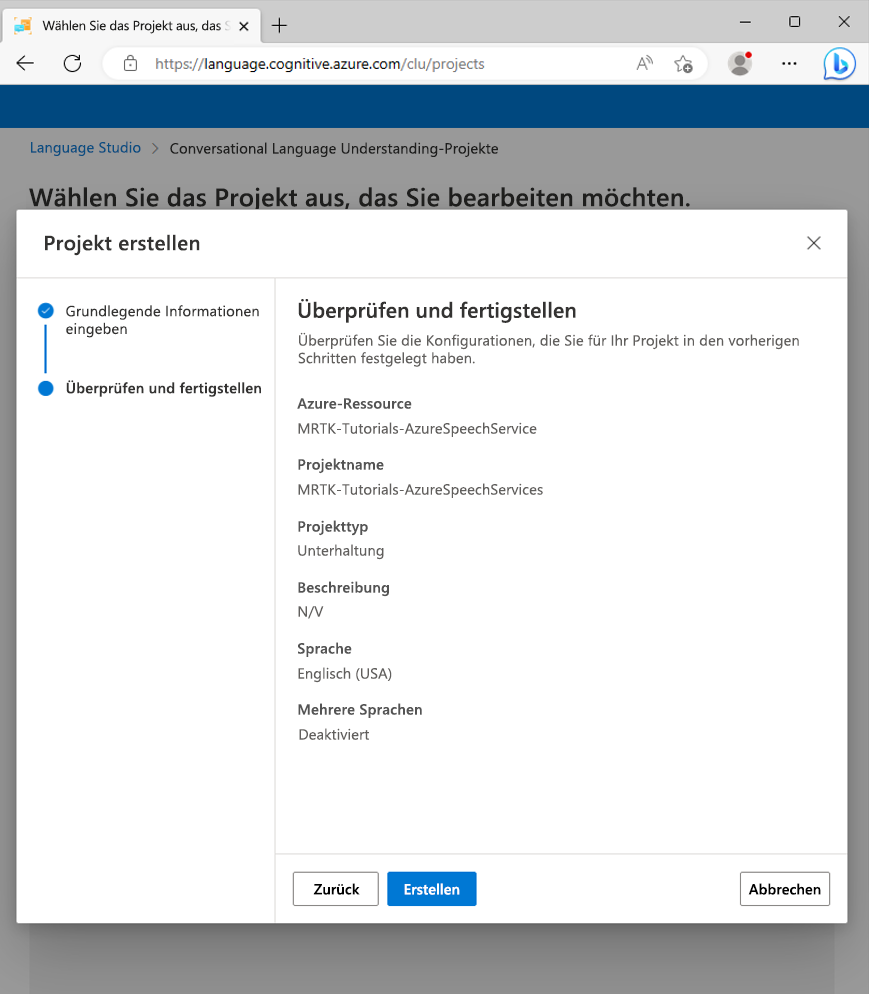Open the browser settings and more menu
Image resolution: width=869 pixels, height=994 pixels.
click(789, 63)
